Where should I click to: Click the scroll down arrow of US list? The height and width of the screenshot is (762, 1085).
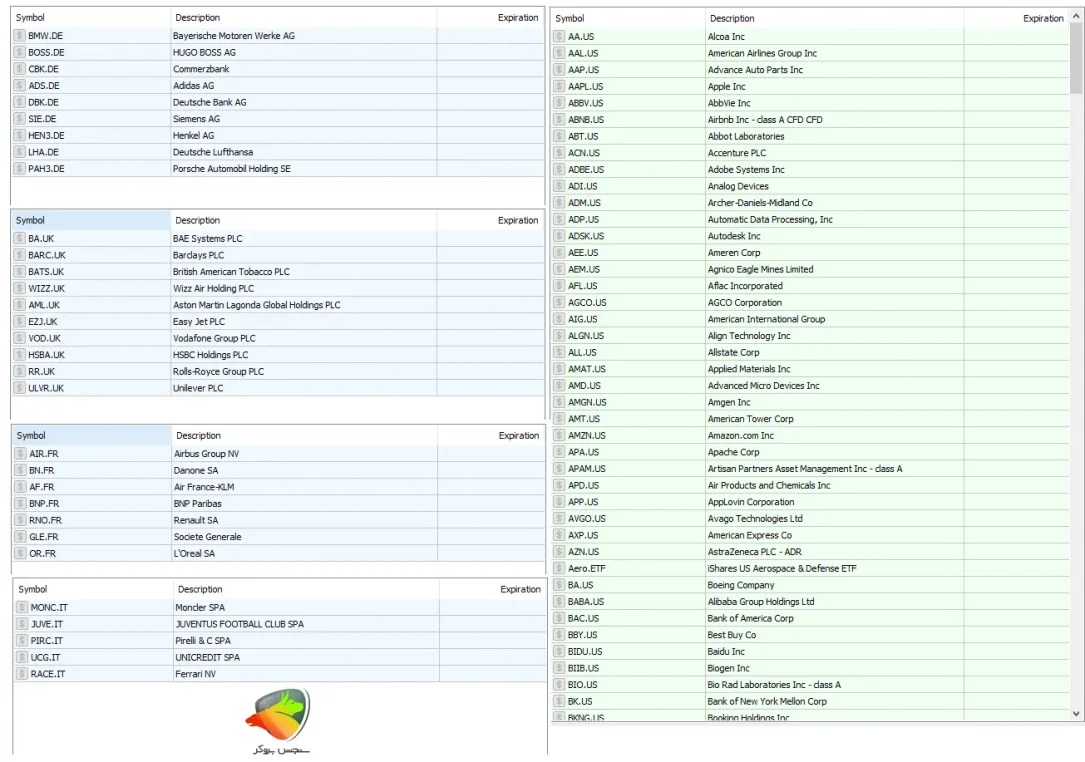click(x=1076, y=714)
